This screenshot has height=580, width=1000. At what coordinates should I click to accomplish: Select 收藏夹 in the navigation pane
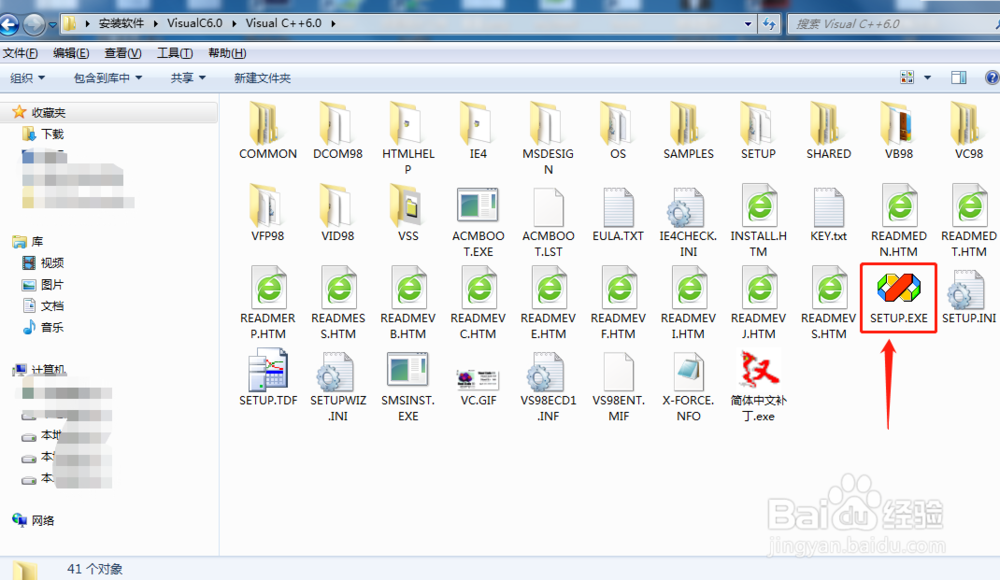pos(48,112)
